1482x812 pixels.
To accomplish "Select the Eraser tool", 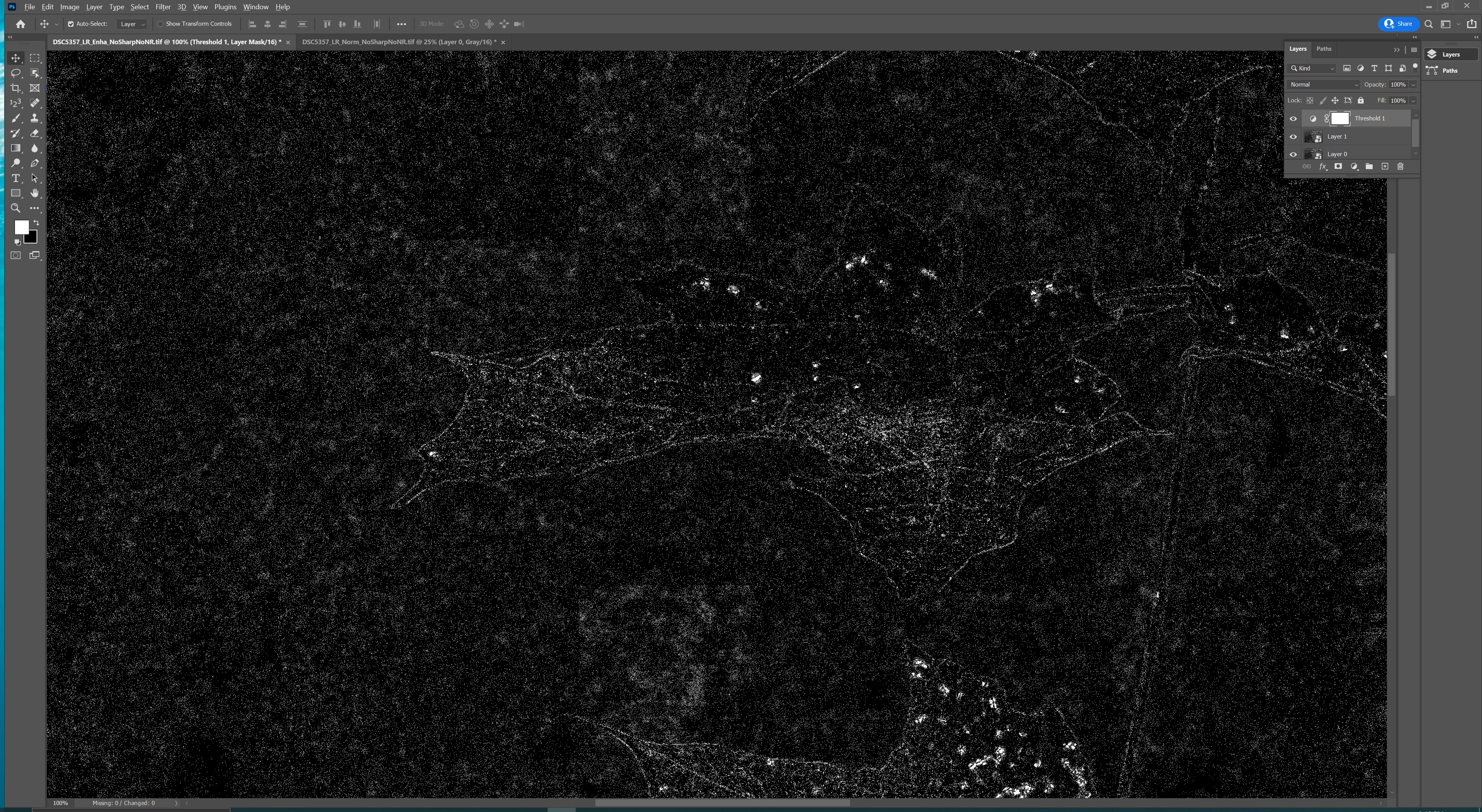I will pos(35,133).
